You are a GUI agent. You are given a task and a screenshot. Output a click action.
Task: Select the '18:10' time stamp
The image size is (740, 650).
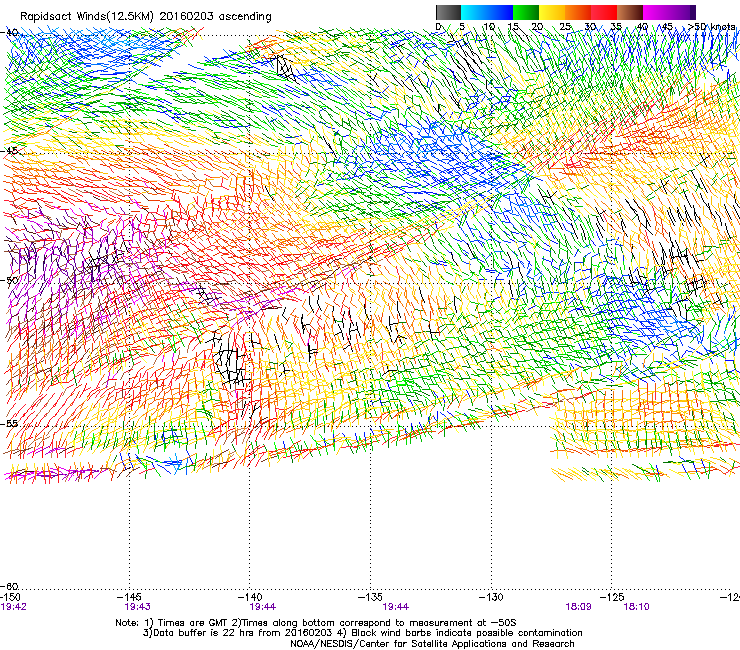pos(637,607)
